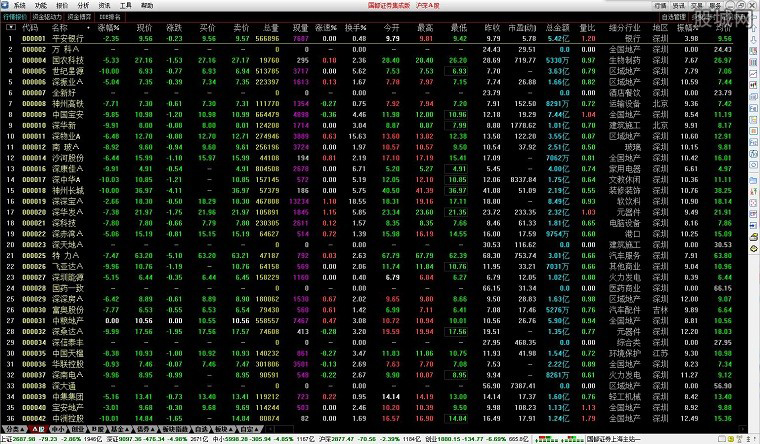This screenshot has height=444, width=760.
Task: Select stock row 000042 中洲控股
Action: (368, 418)
